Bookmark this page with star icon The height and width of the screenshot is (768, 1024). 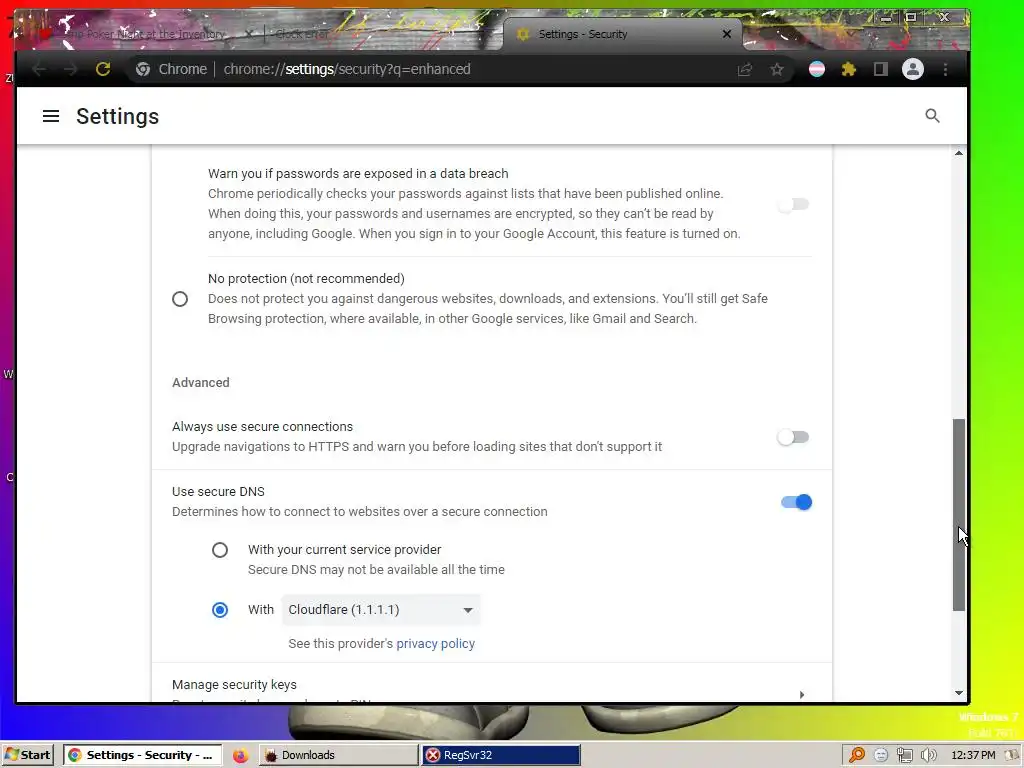tap(776, 69)
